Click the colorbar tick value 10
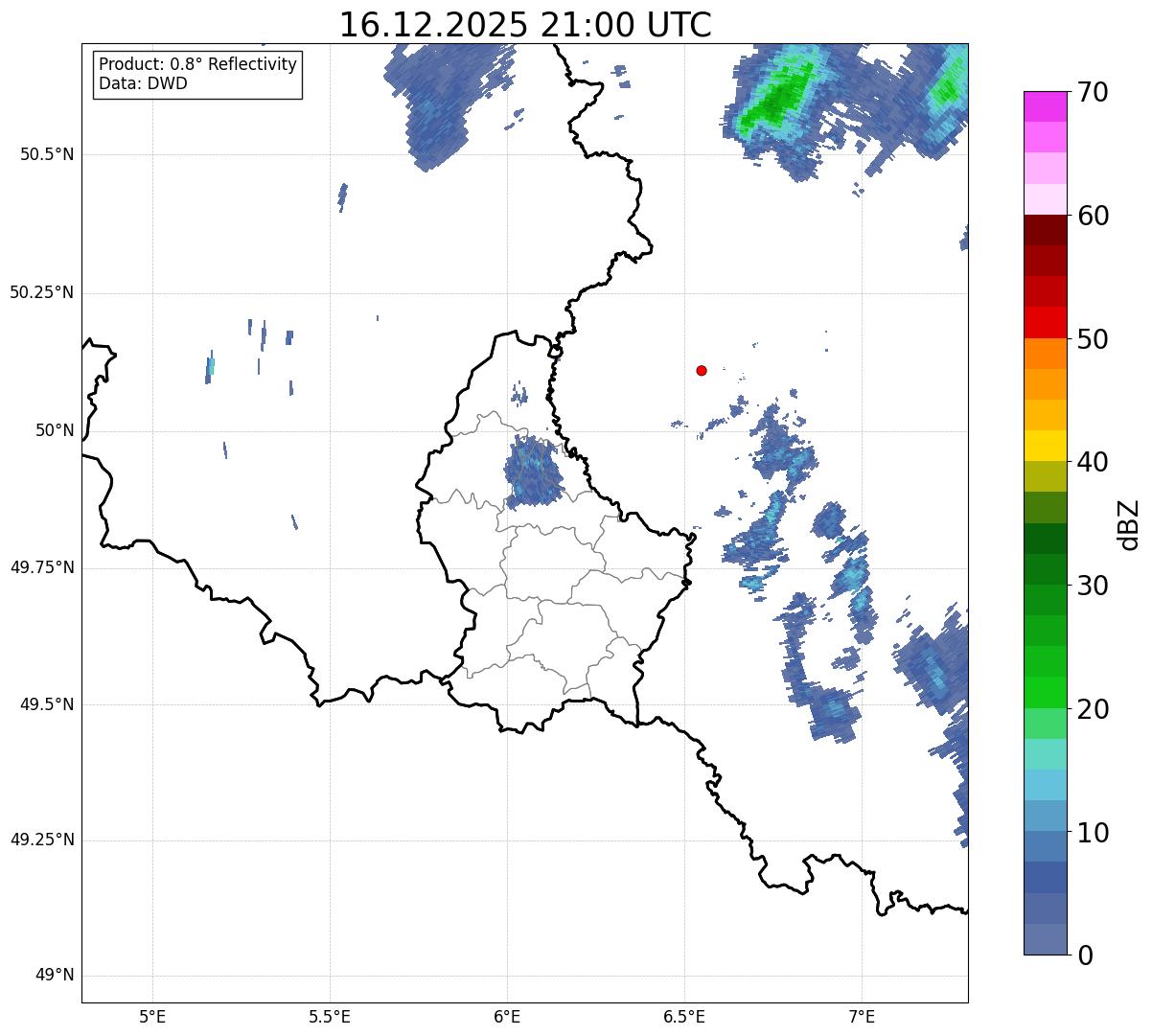Screen dimensions: 1152x1036 [x=1093, y=833]
